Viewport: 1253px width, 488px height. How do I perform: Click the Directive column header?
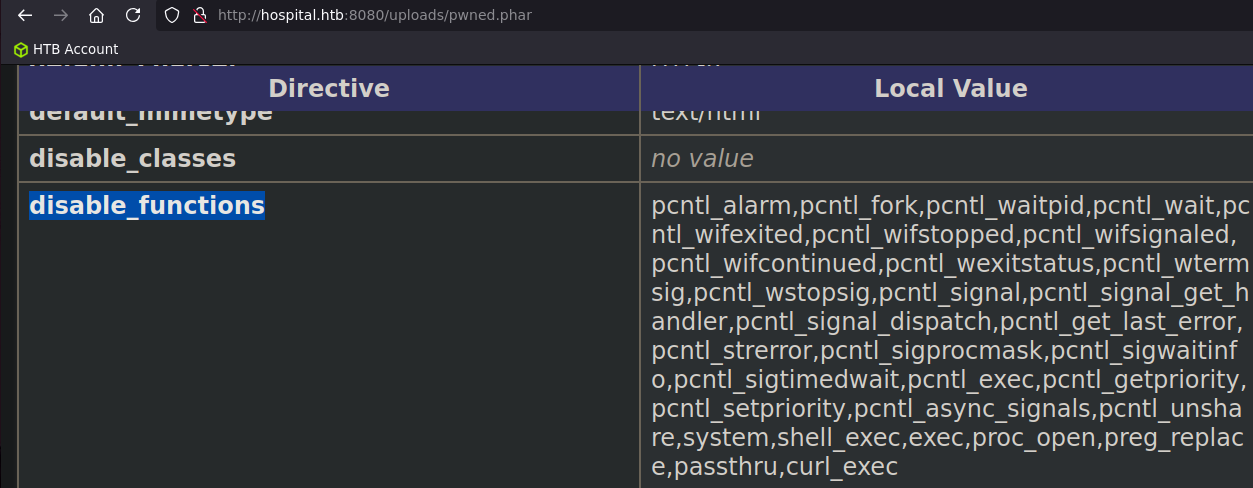point(329,88)
